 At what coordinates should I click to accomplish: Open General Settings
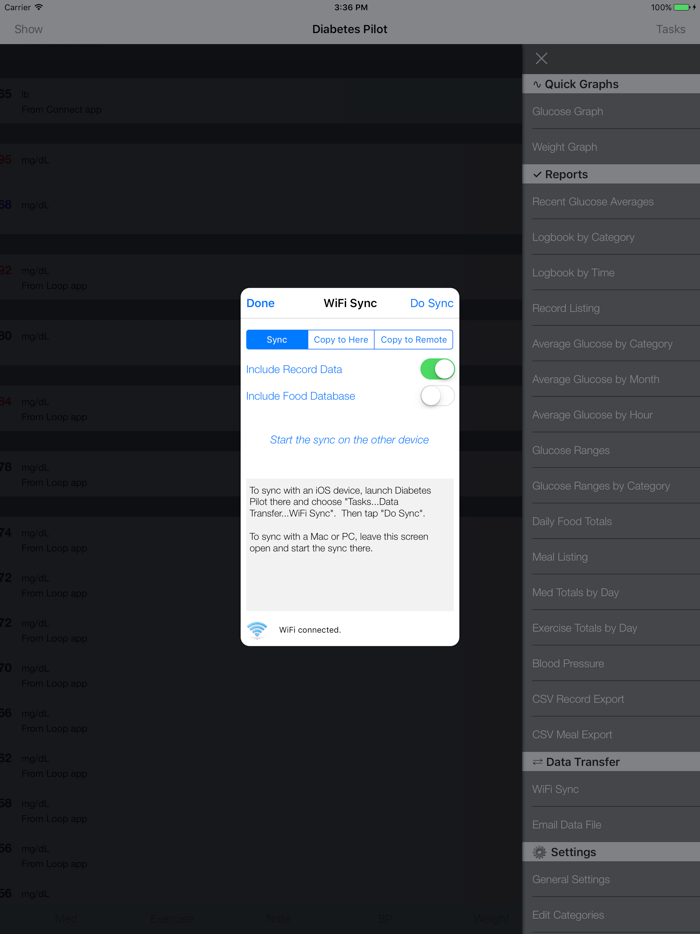point(611,880)
